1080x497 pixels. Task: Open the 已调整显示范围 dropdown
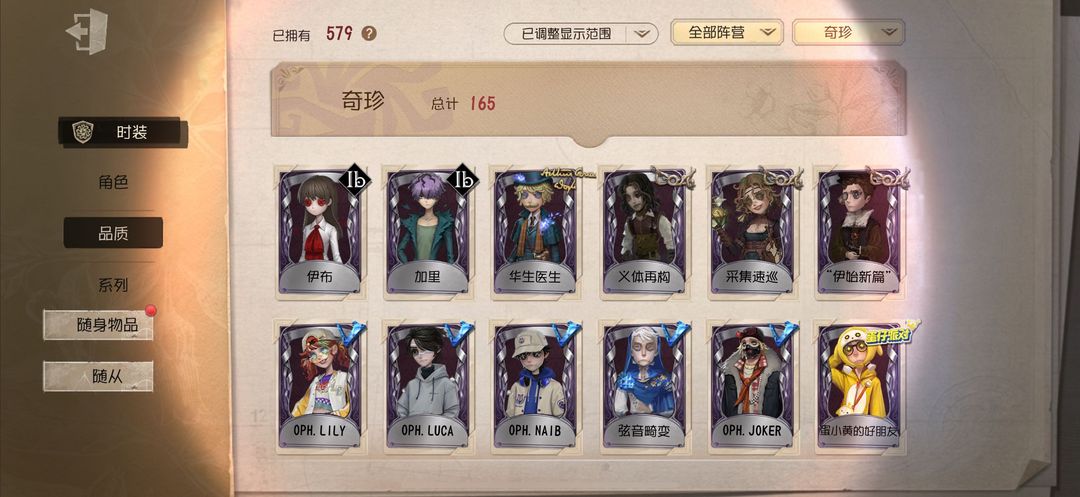click(580, 33)
